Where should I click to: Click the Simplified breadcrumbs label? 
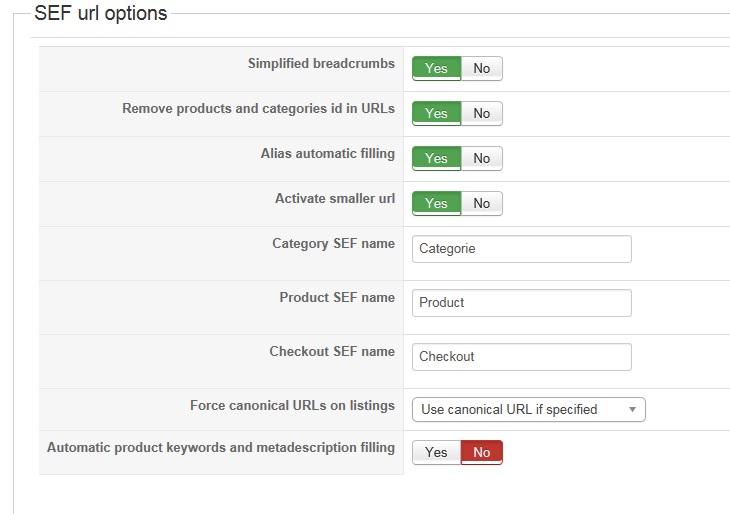point(321,64)
